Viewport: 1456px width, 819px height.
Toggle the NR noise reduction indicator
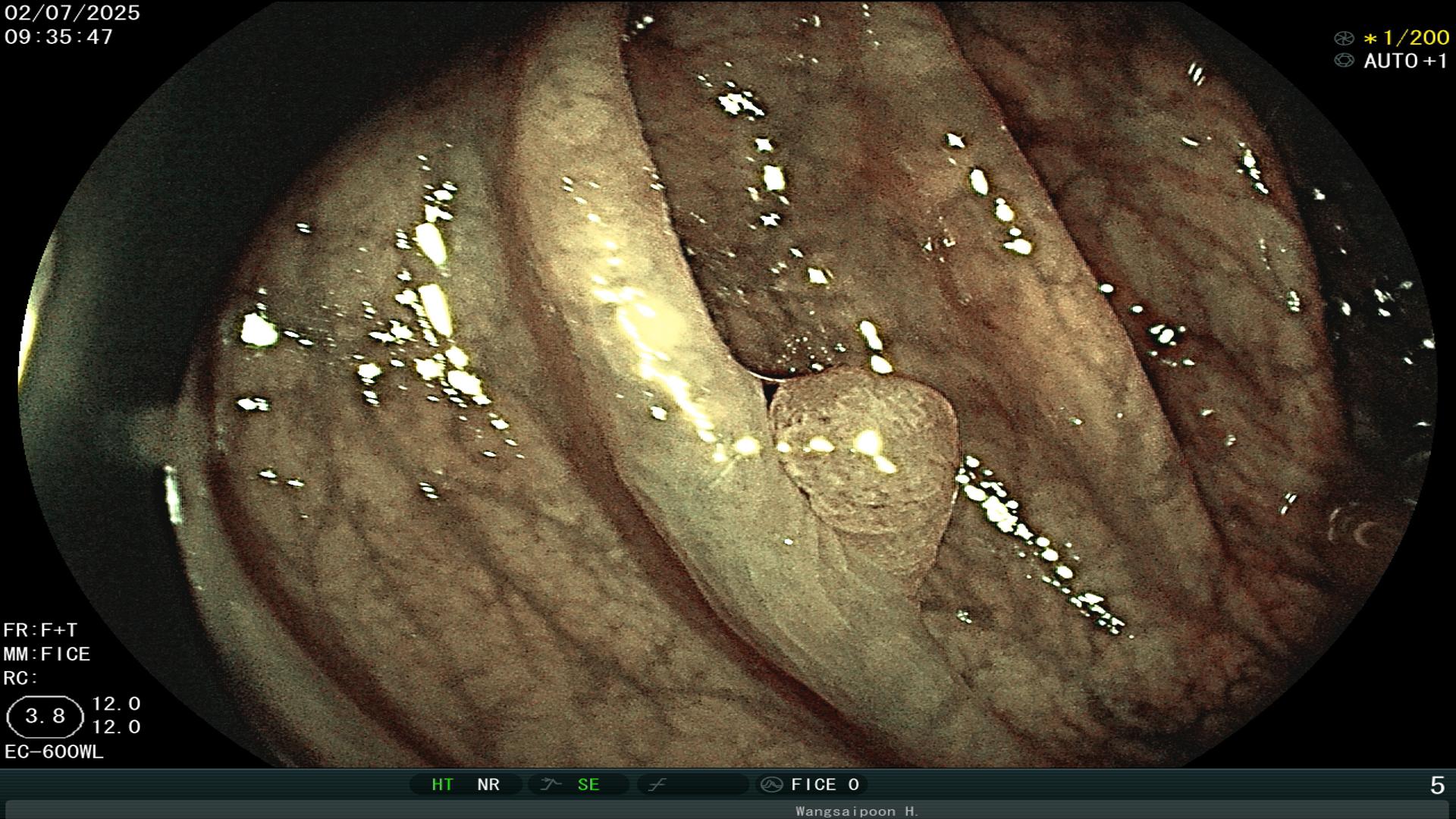pos(488,785)
